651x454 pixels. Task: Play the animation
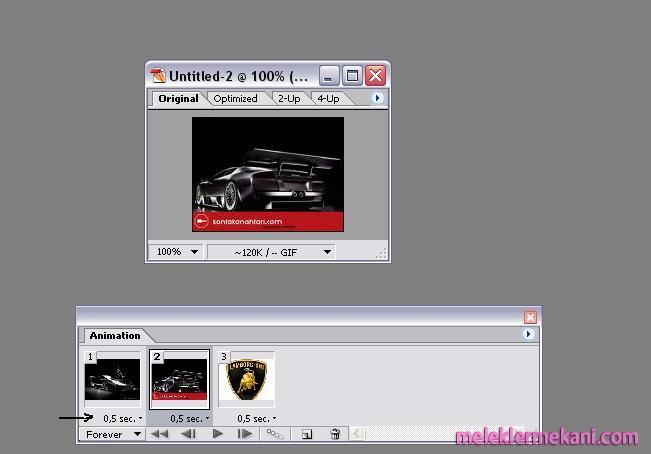[217, 434]
